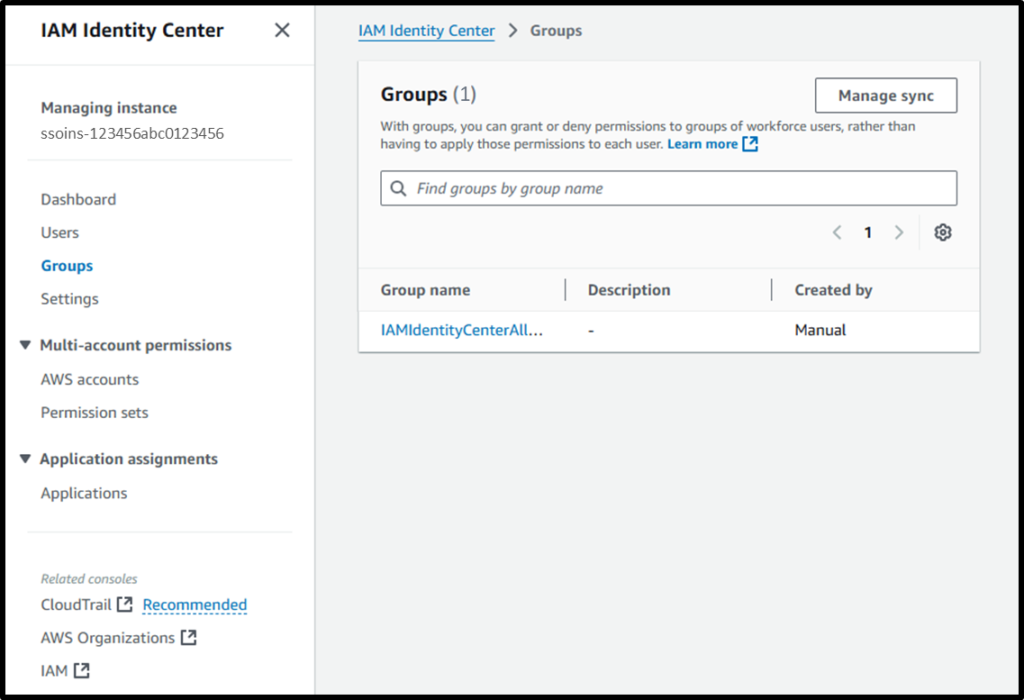
Task: Collapse Multi-account permissions section
Action: [x=25, y=345]
